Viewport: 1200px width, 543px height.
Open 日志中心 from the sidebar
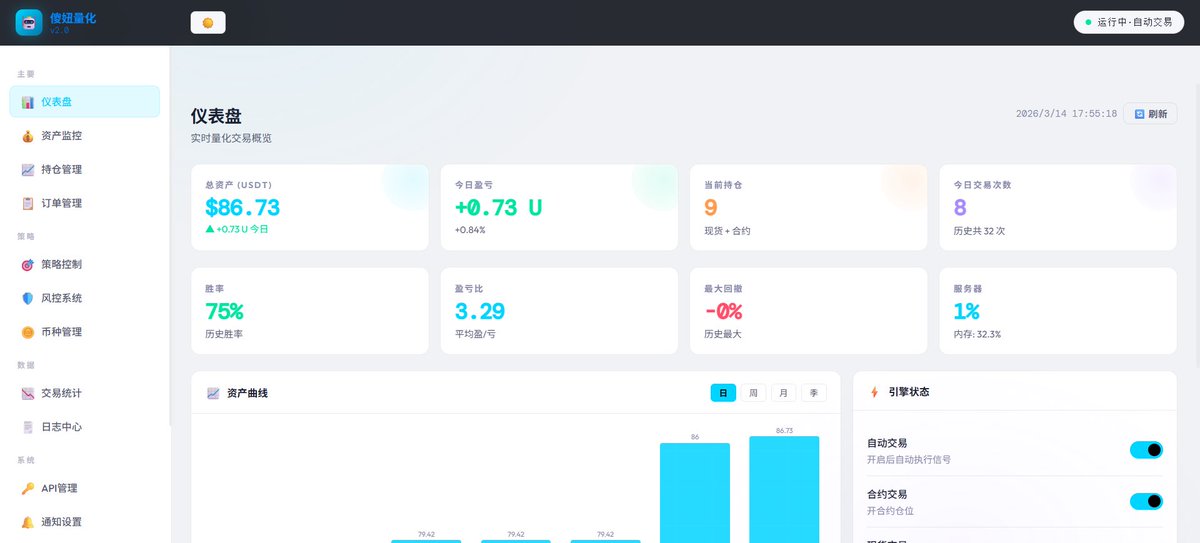(x=85, y=427)
